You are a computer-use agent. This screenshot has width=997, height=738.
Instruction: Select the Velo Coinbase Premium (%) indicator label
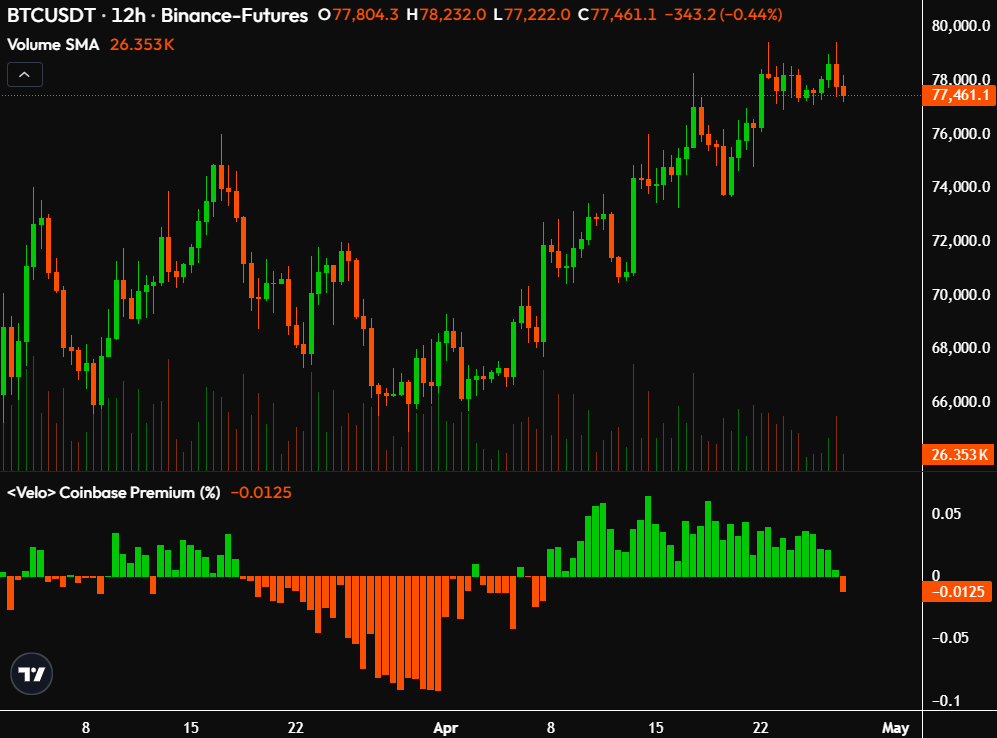point(113,493)
